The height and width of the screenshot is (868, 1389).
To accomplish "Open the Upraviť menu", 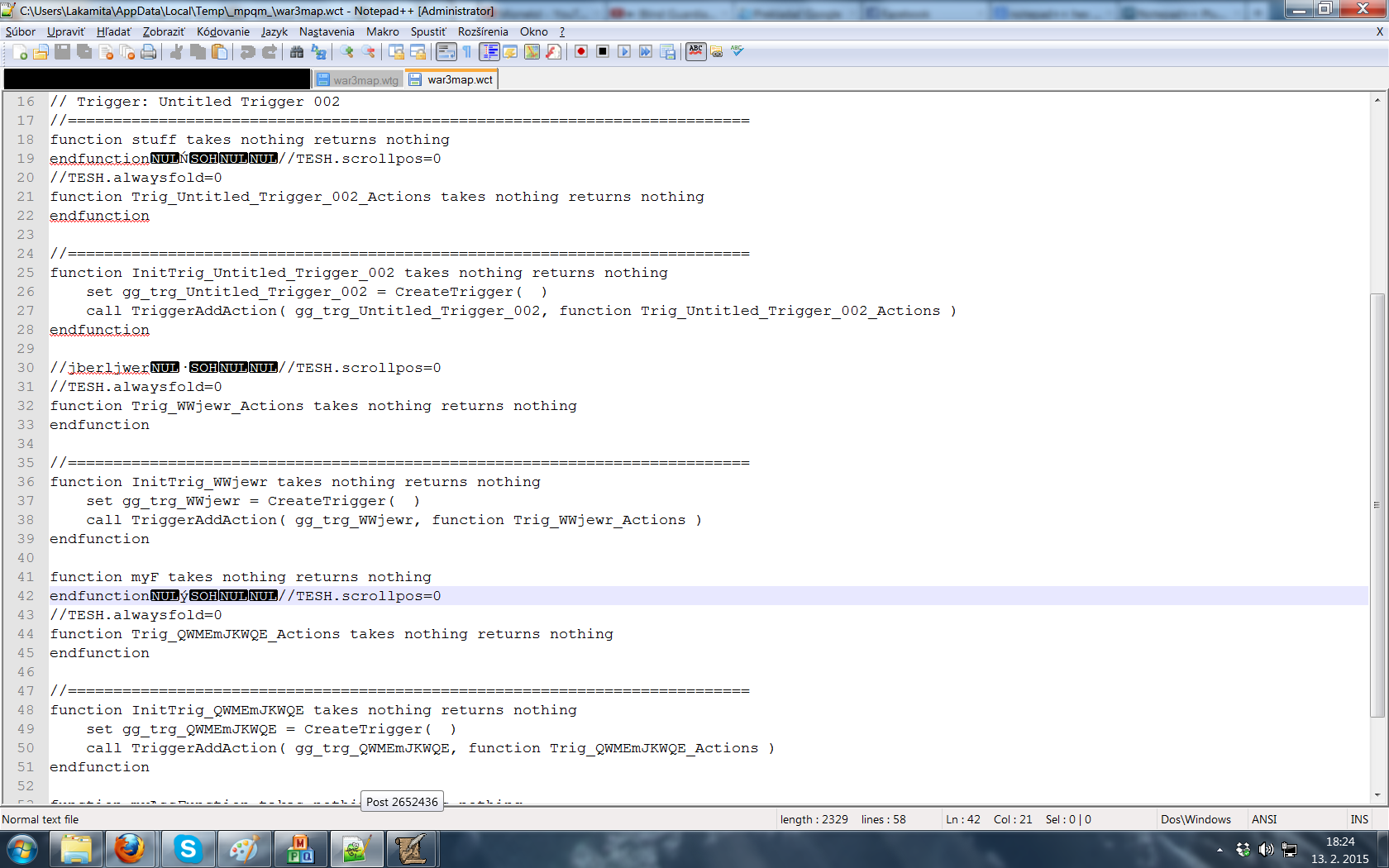I will tap(65, 31).
